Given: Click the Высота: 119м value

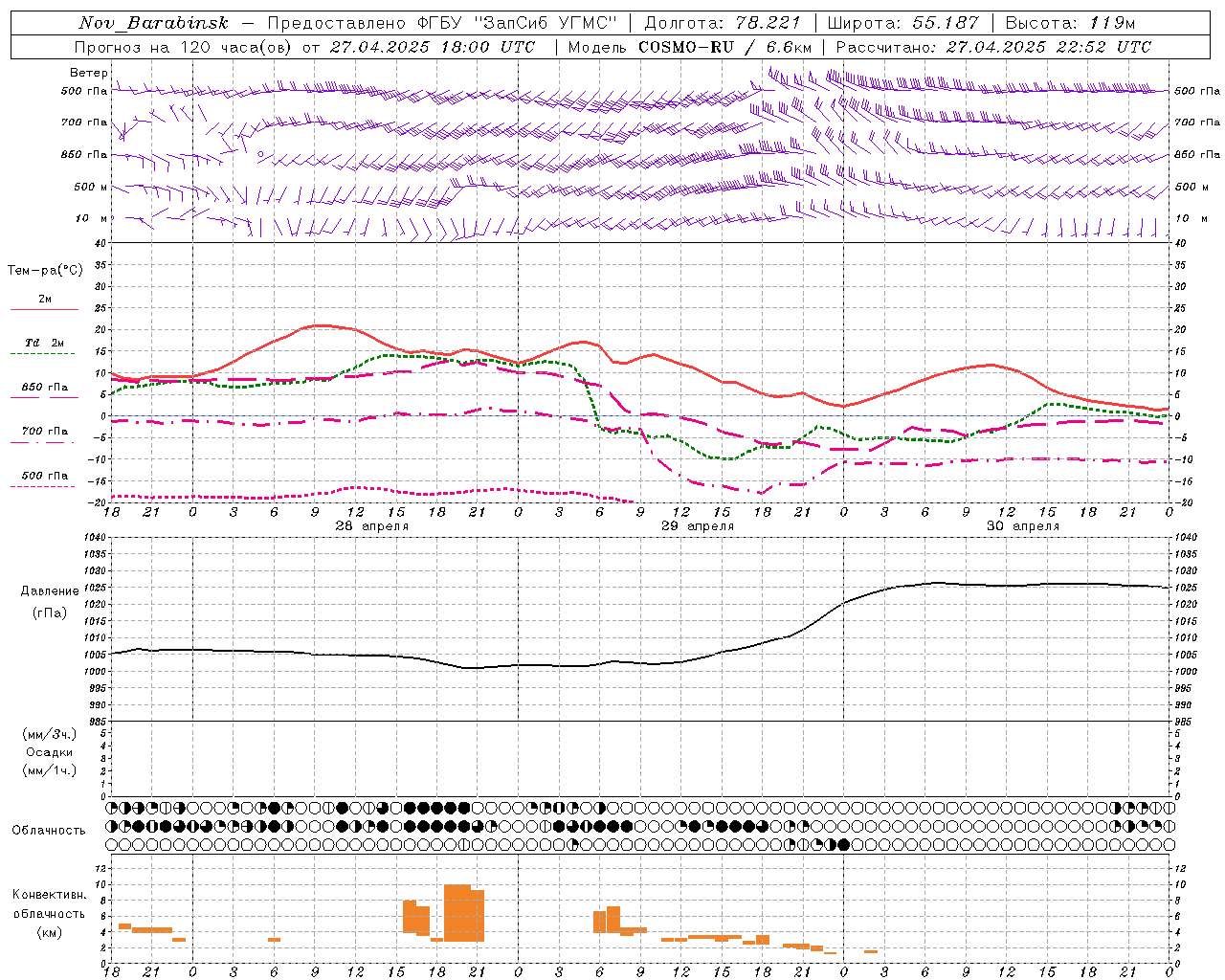Looking at the screenshot, I should (1070, 23).
